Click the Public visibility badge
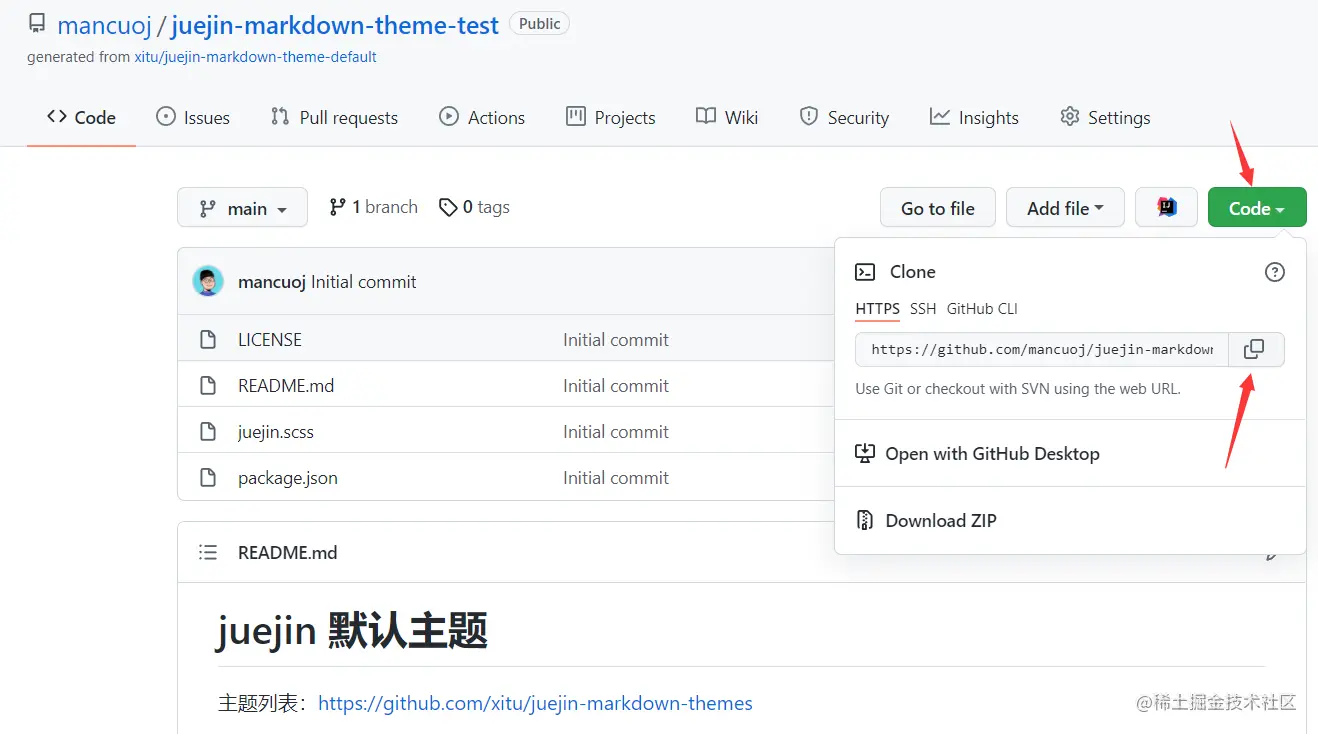 point(540,24)
